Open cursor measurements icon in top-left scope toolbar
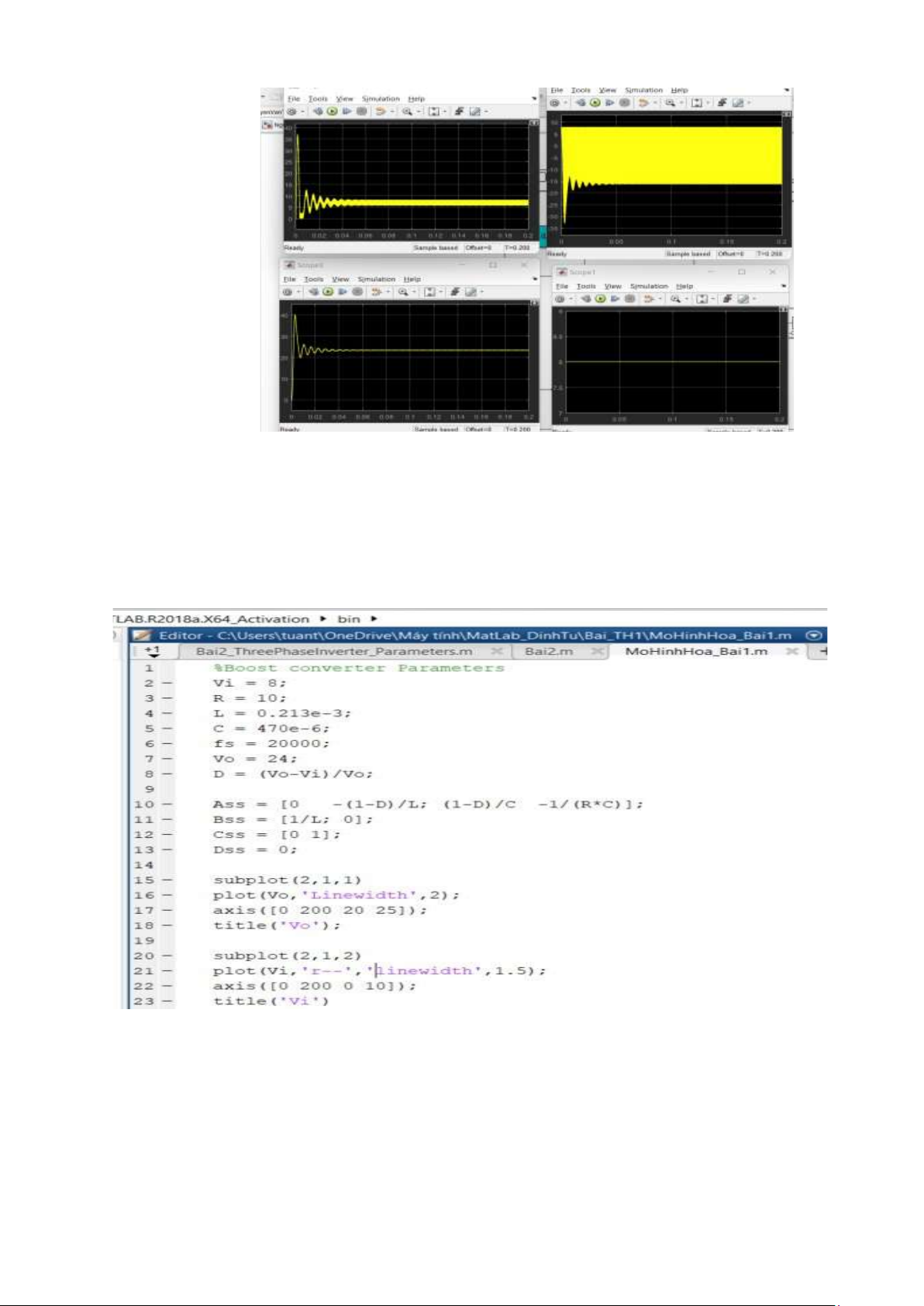This screenshot has height=1306, width=924. pos(474,112)
